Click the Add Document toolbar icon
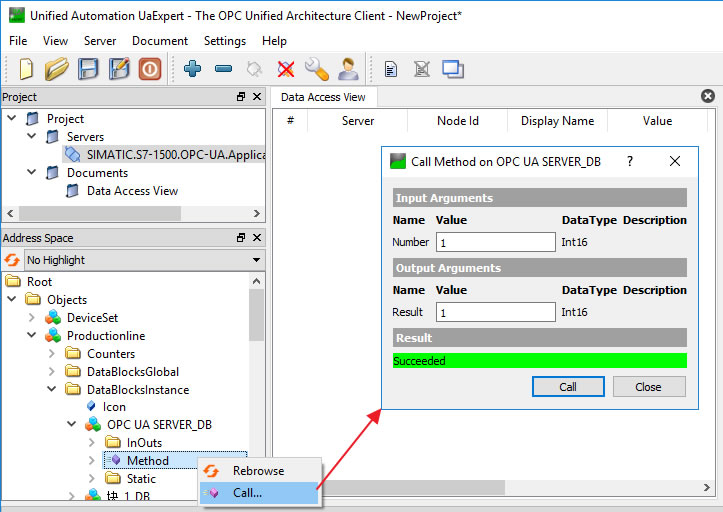The image size is (723, 512). [391, 69]
